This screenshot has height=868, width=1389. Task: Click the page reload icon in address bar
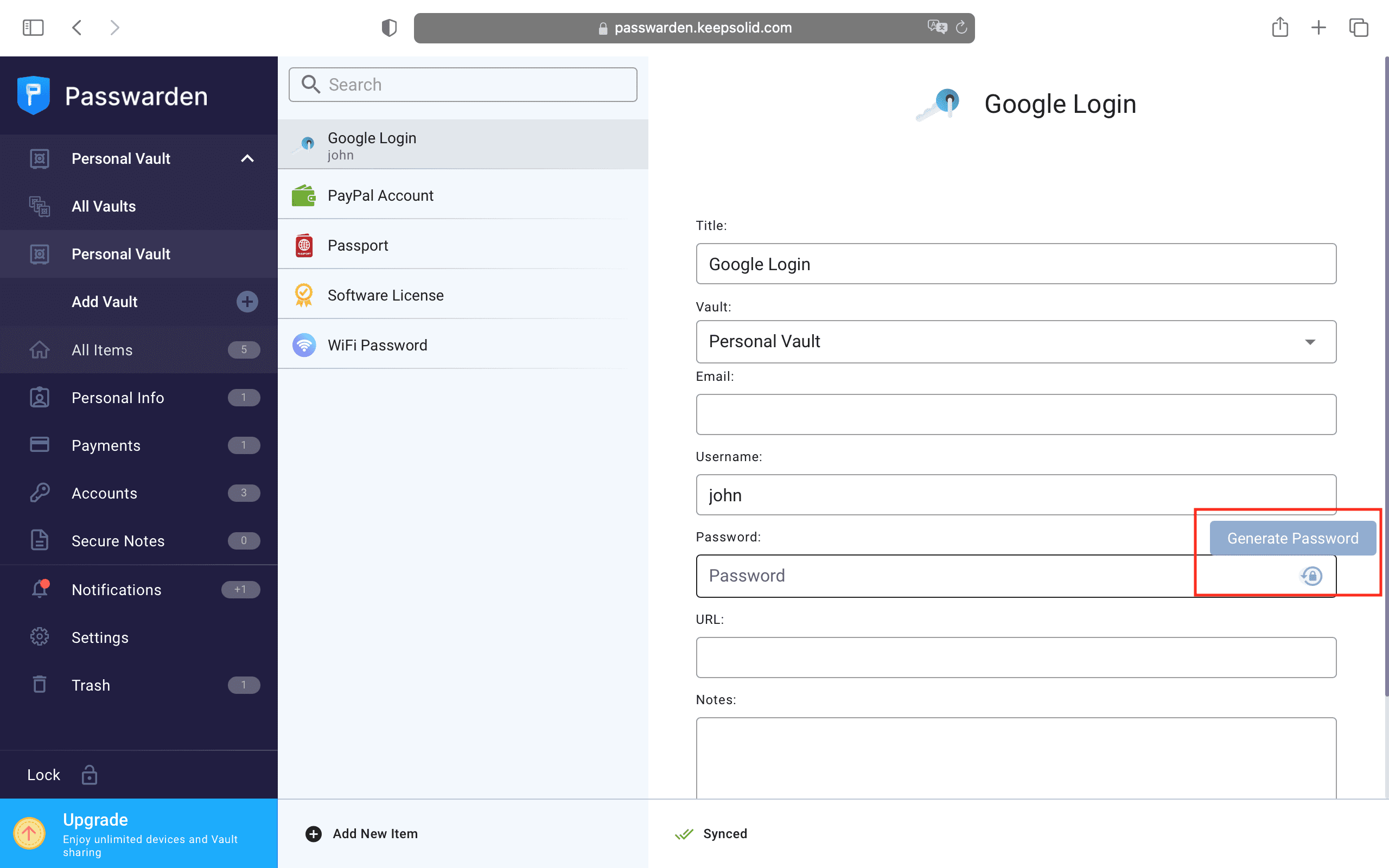[x=961, y=27]
